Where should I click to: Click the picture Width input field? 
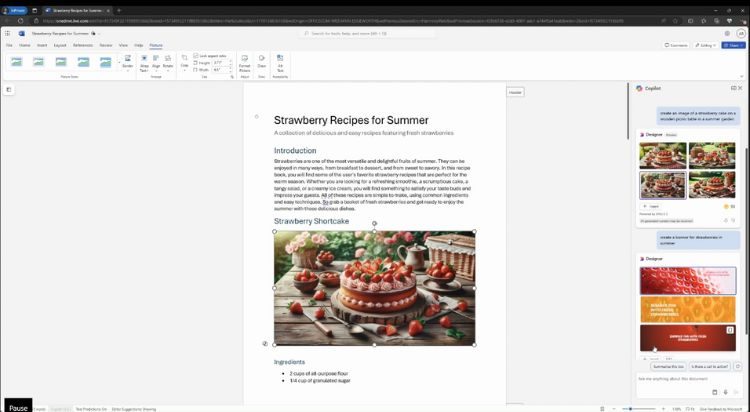pos(221,69)
